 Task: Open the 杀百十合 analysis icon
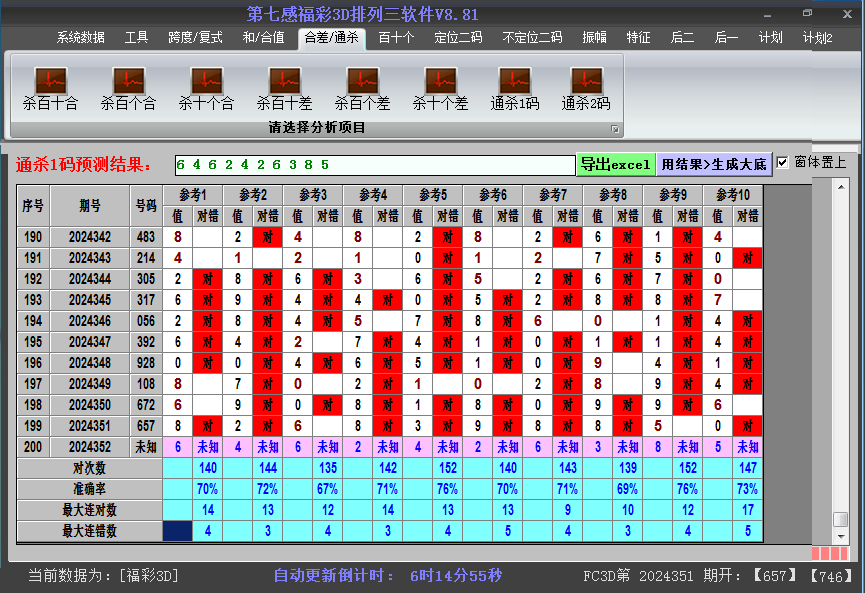(51, 89)
